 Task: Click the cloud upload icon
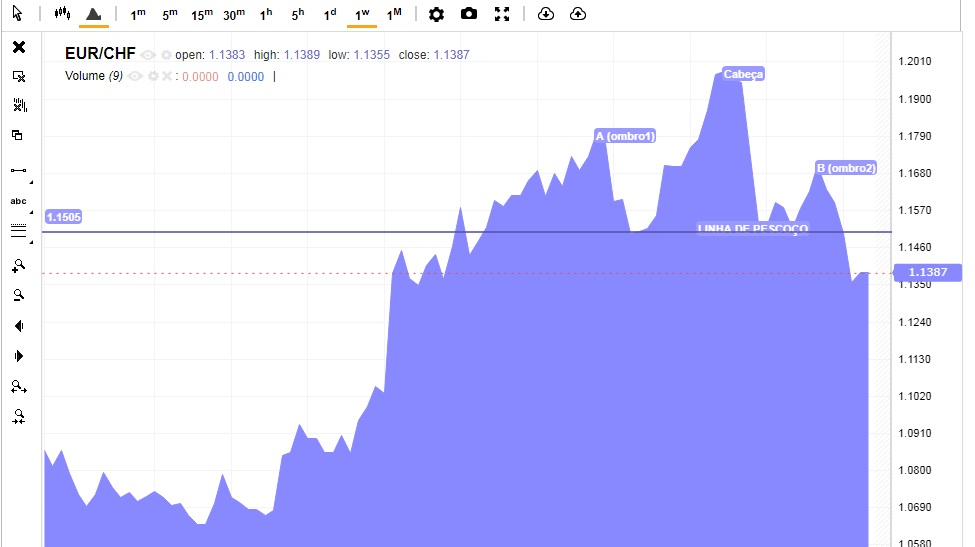[578, 14]
